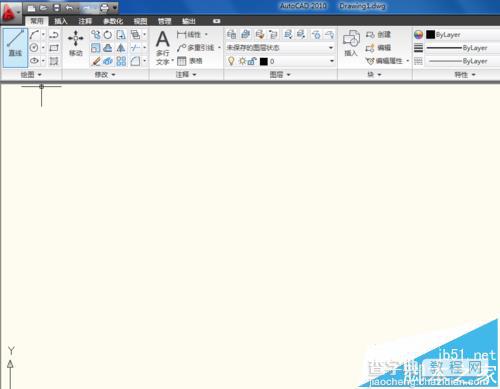500x389 pixels.
Task: Click the Erase pencil icon in Modify panel
Action: coord(96,61)
